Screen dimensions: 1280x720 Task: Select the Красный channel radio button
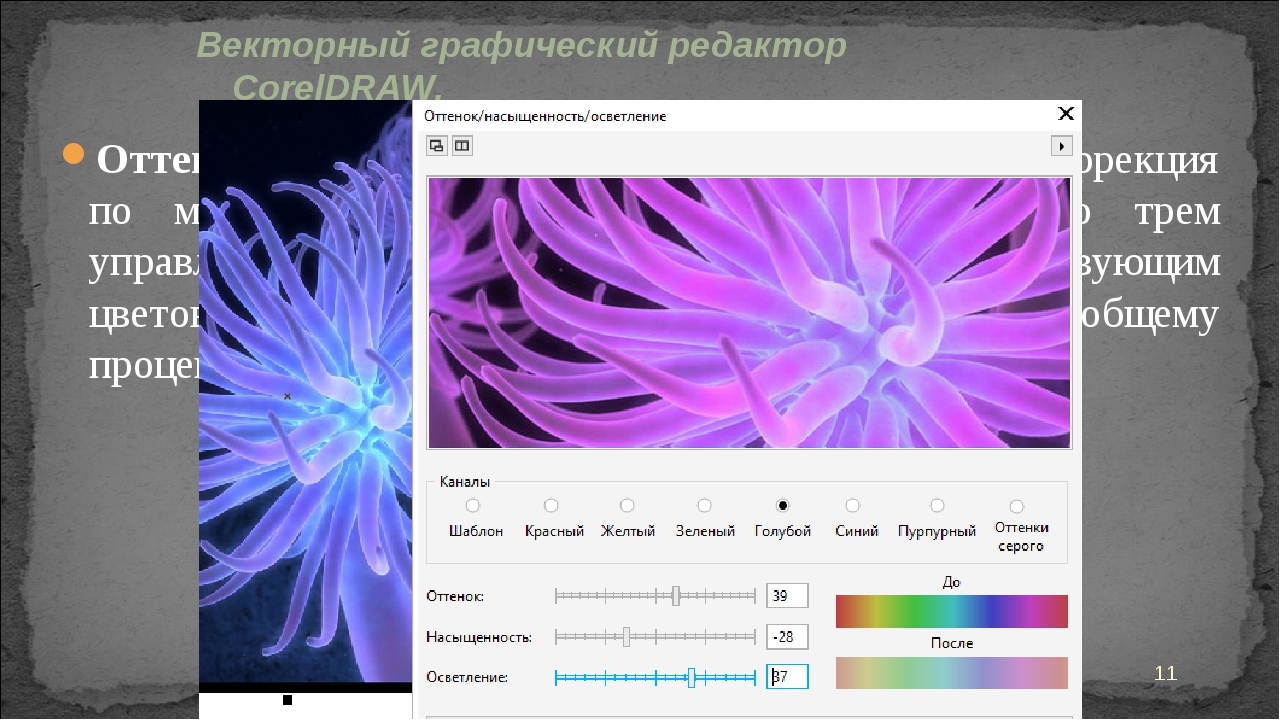pyautogui.click(x=551, y=506)
